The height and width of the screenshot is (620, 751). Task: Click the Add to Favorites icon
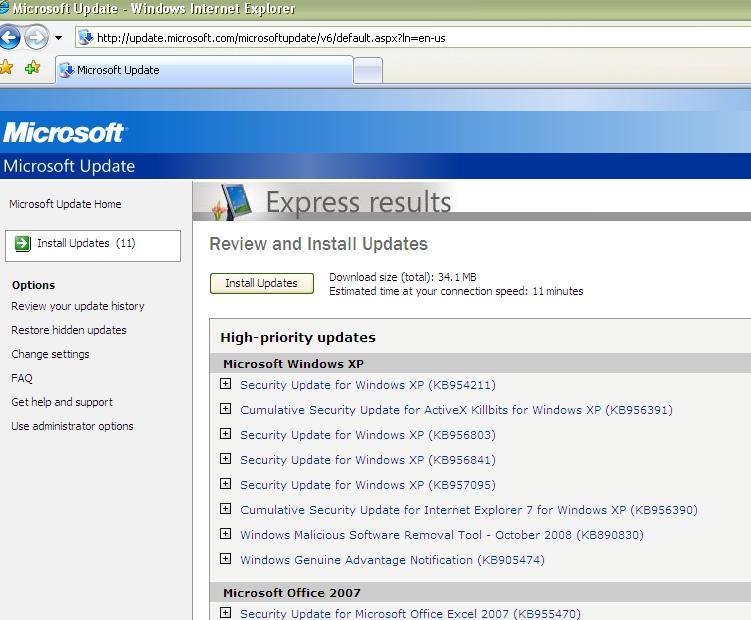tap(33, 68)
